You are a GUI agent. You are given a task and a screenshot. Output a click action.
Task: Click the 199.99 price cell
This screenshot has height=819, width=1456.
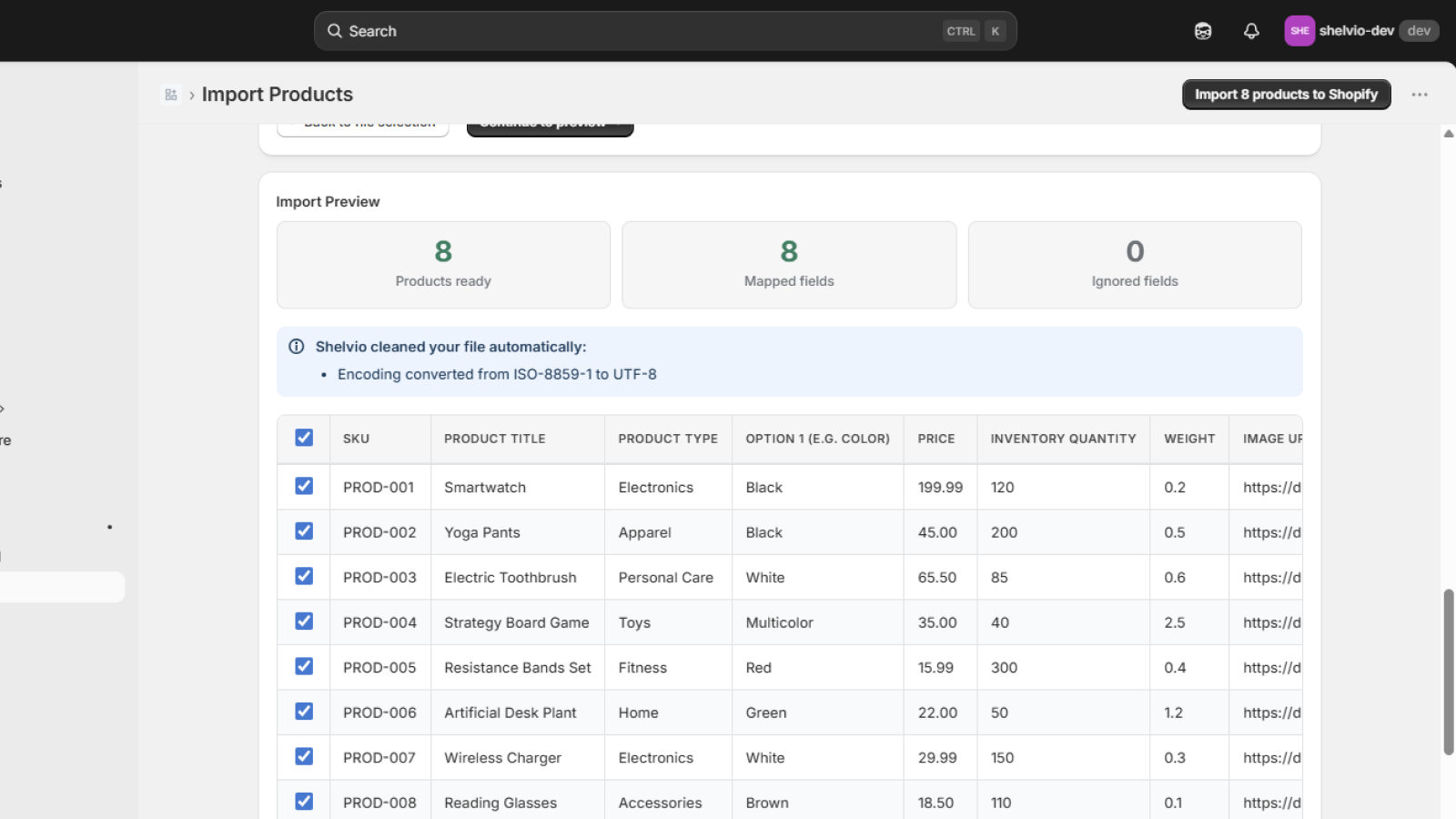pyautogui.click(x=940, y=488)
